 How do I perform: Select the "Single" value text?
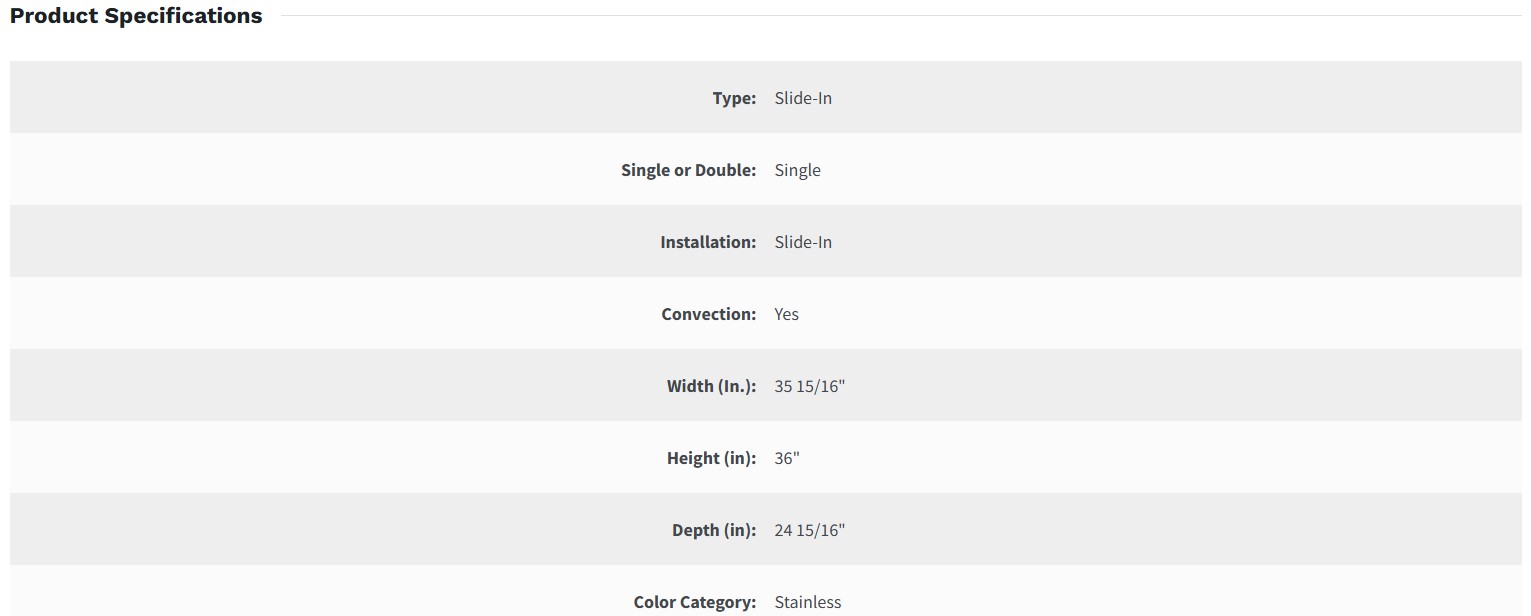click(797, 170)
